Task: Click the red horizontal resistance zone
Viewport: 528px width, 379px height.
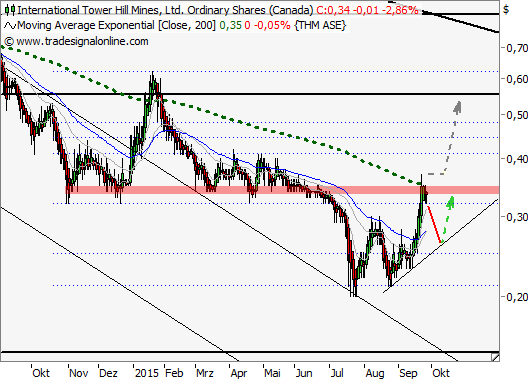Action: [282, 190]
